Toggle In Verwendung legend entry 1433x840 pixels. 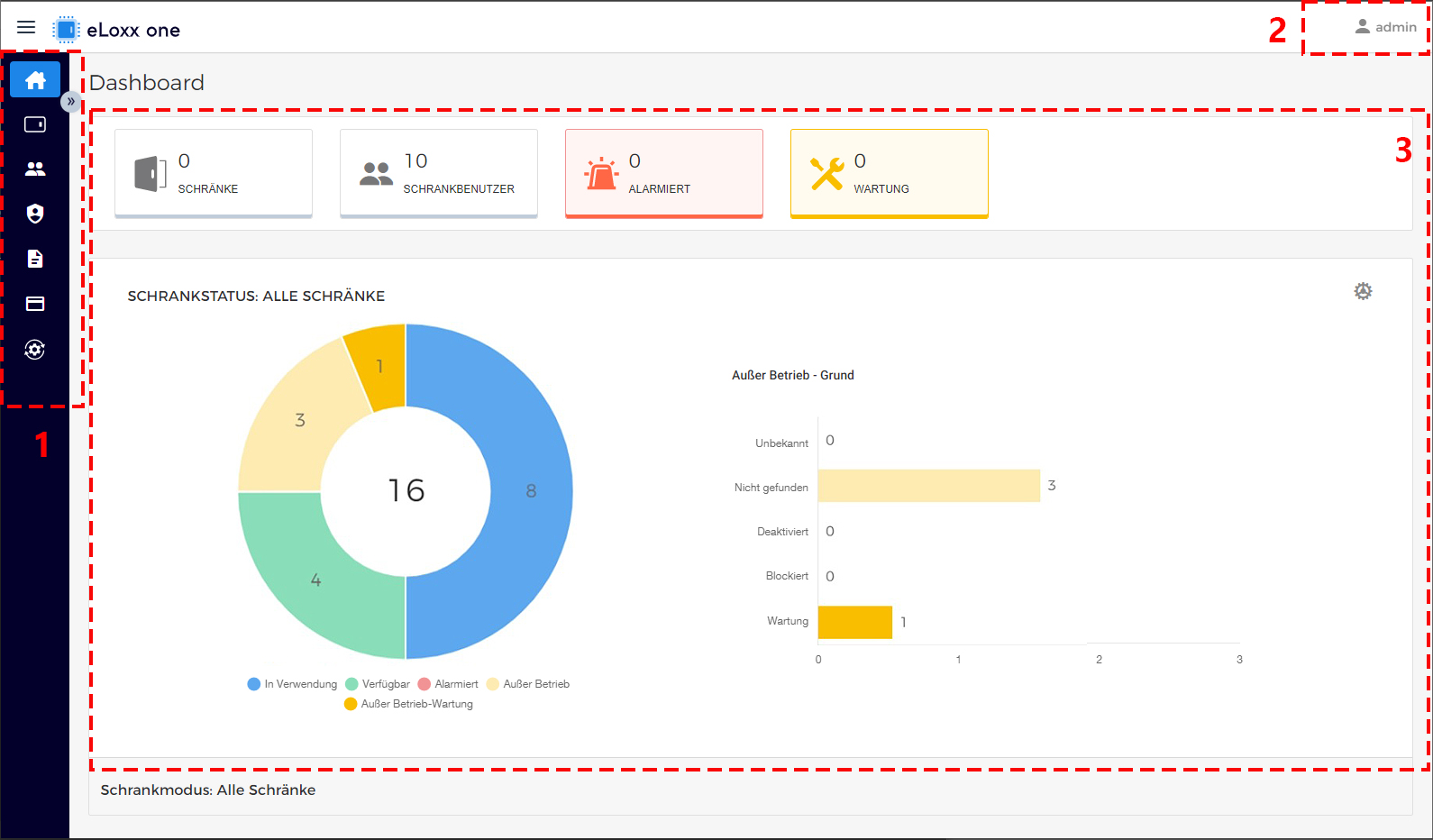(x=292, y=684)
